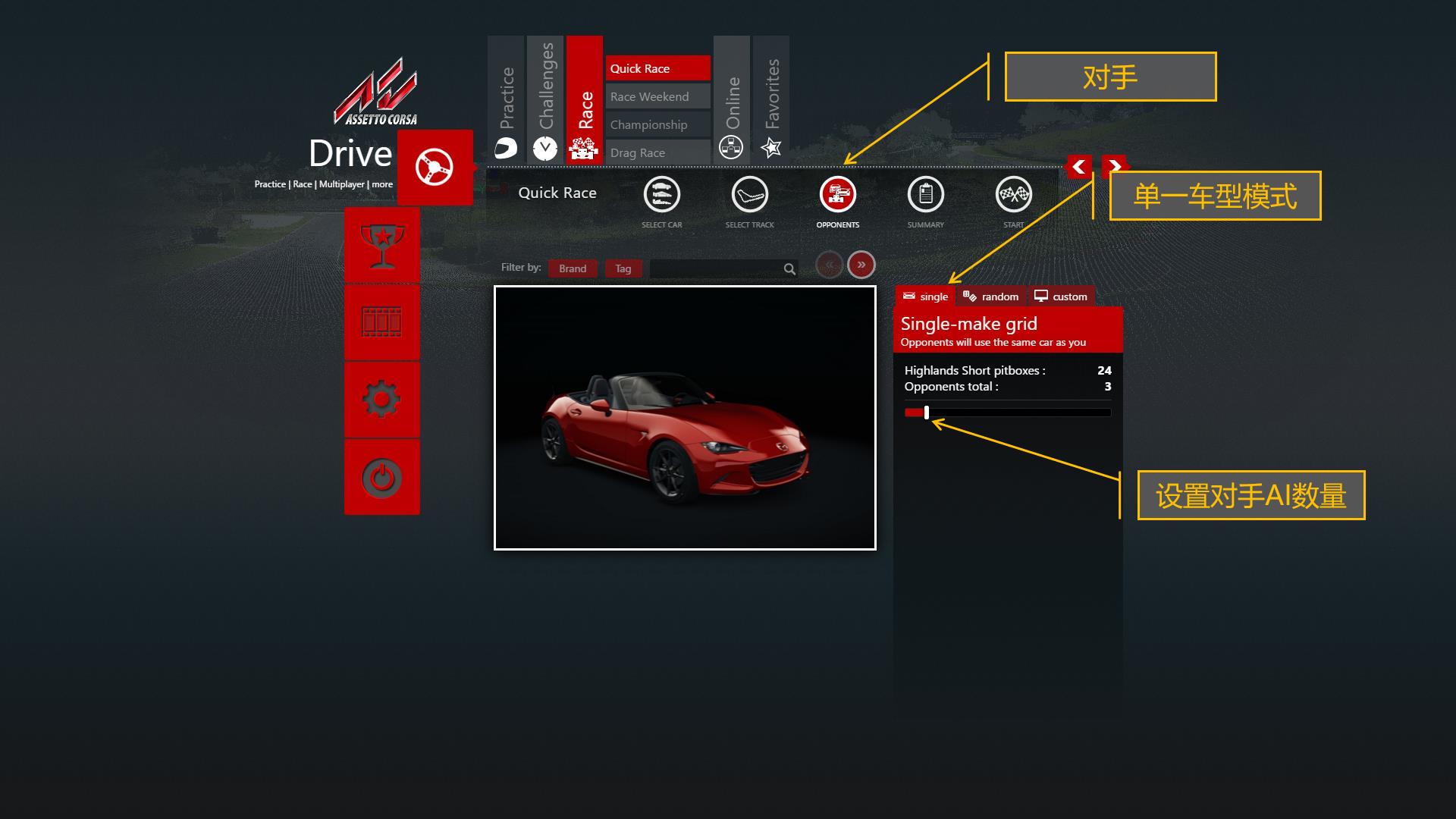Click Opponents total value 3
Screen dimensions: 1456x819
(x=1108, y=386)
